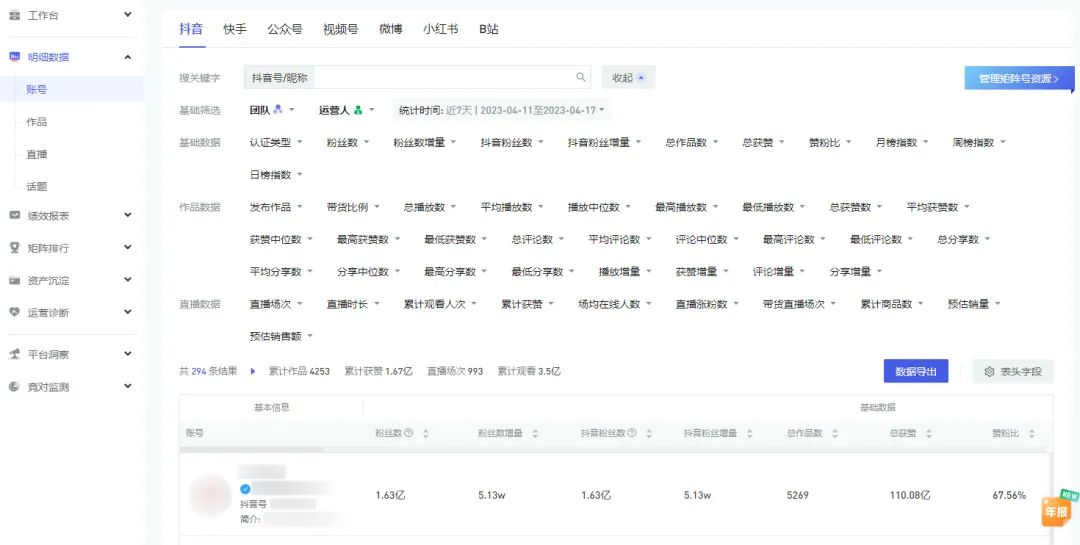Click the 67.56% ratio cell

click(1009, 495)
